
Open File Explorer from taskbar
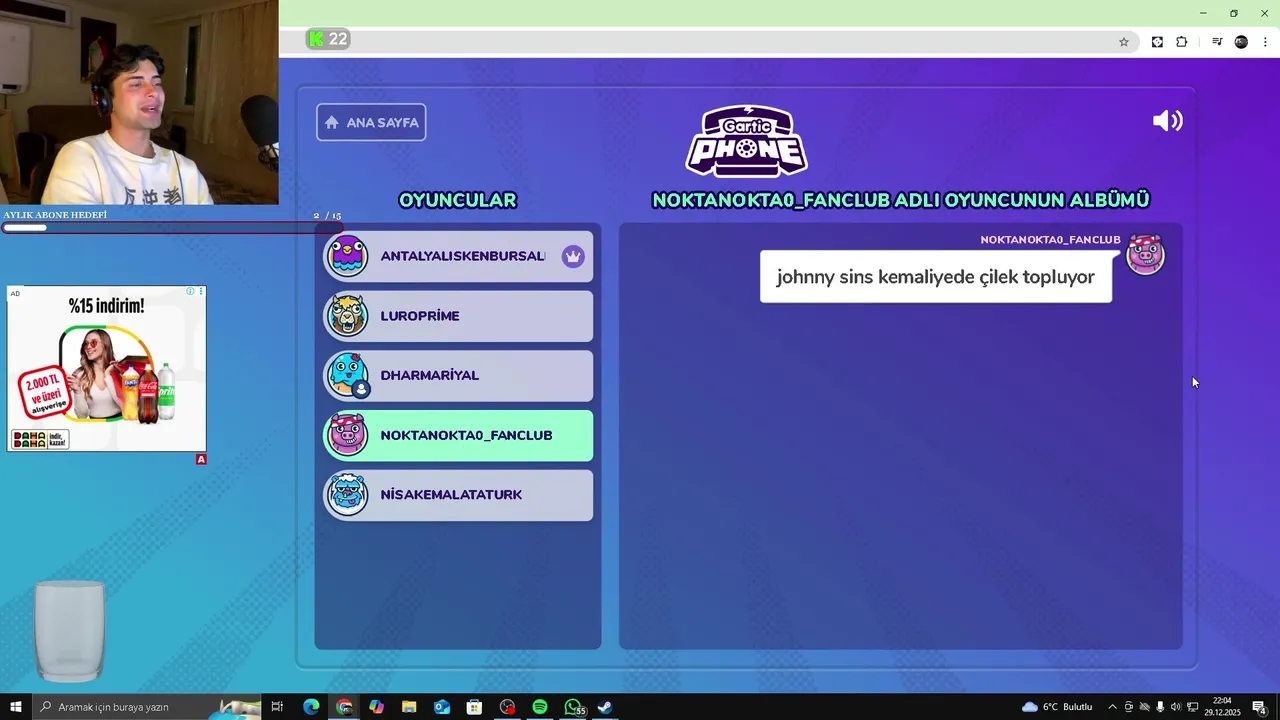click(x=409, y=707)
